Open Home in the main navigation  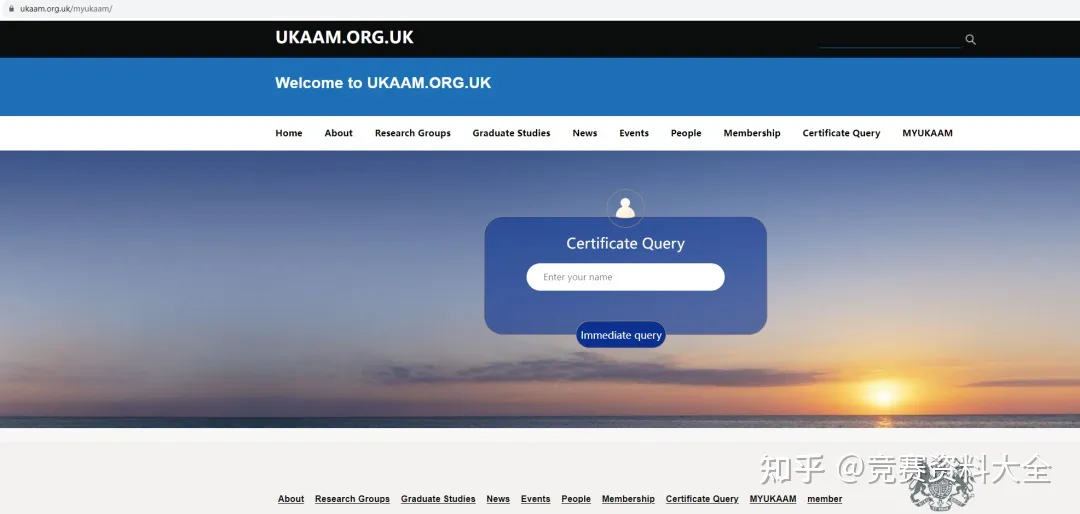click(x=289, y=133)
